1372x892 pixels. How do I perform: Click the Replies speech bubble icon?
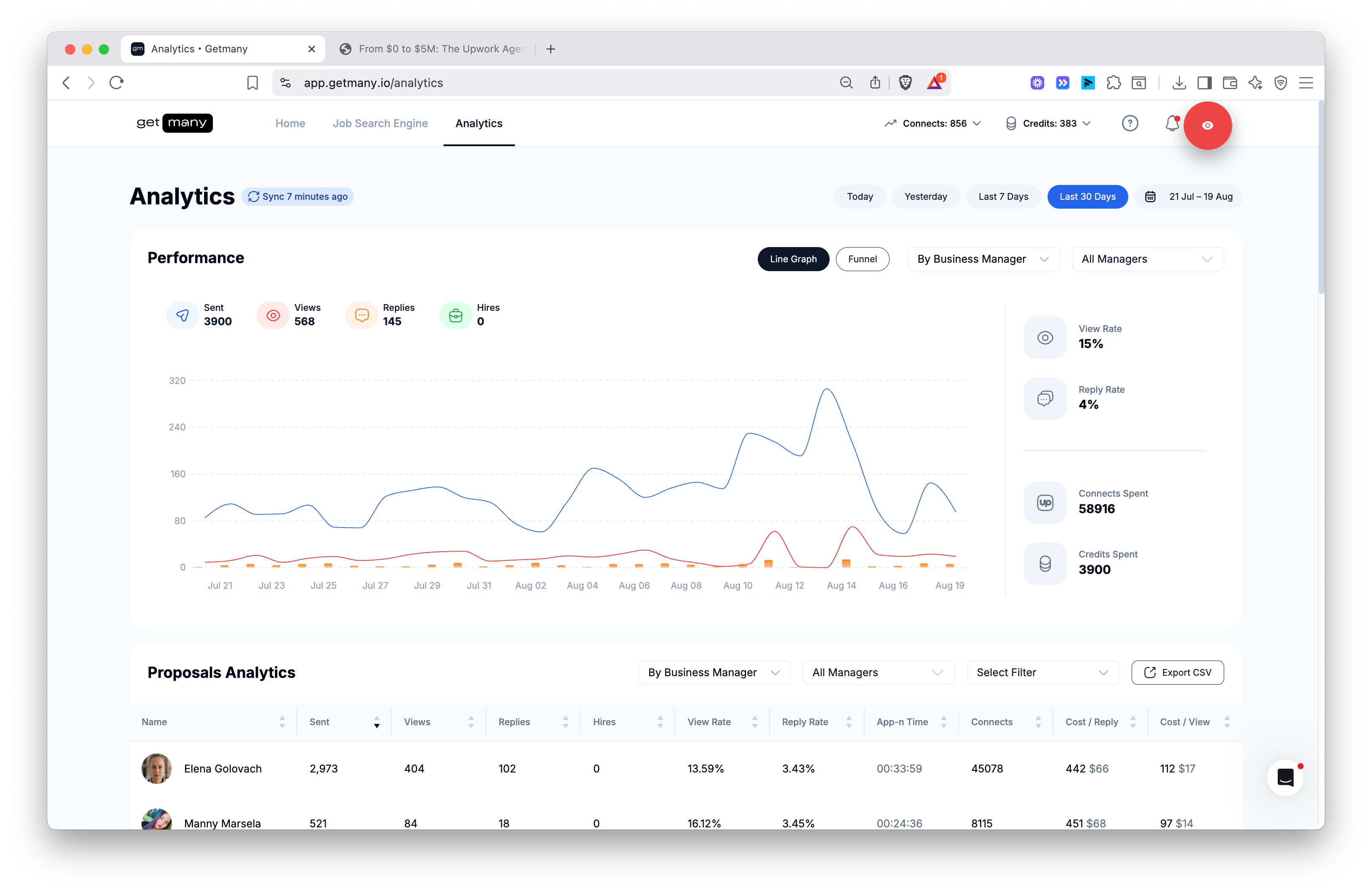point(362,315)
